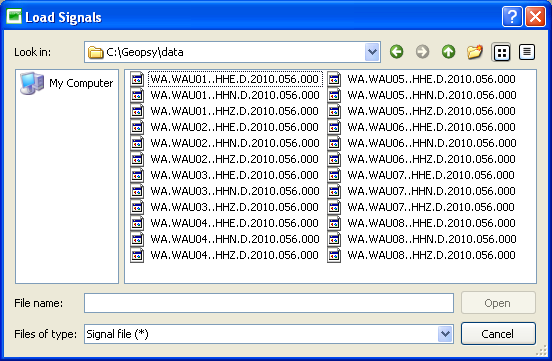
Task: Switch to List View mode
Action: click(x=502, y=52)
